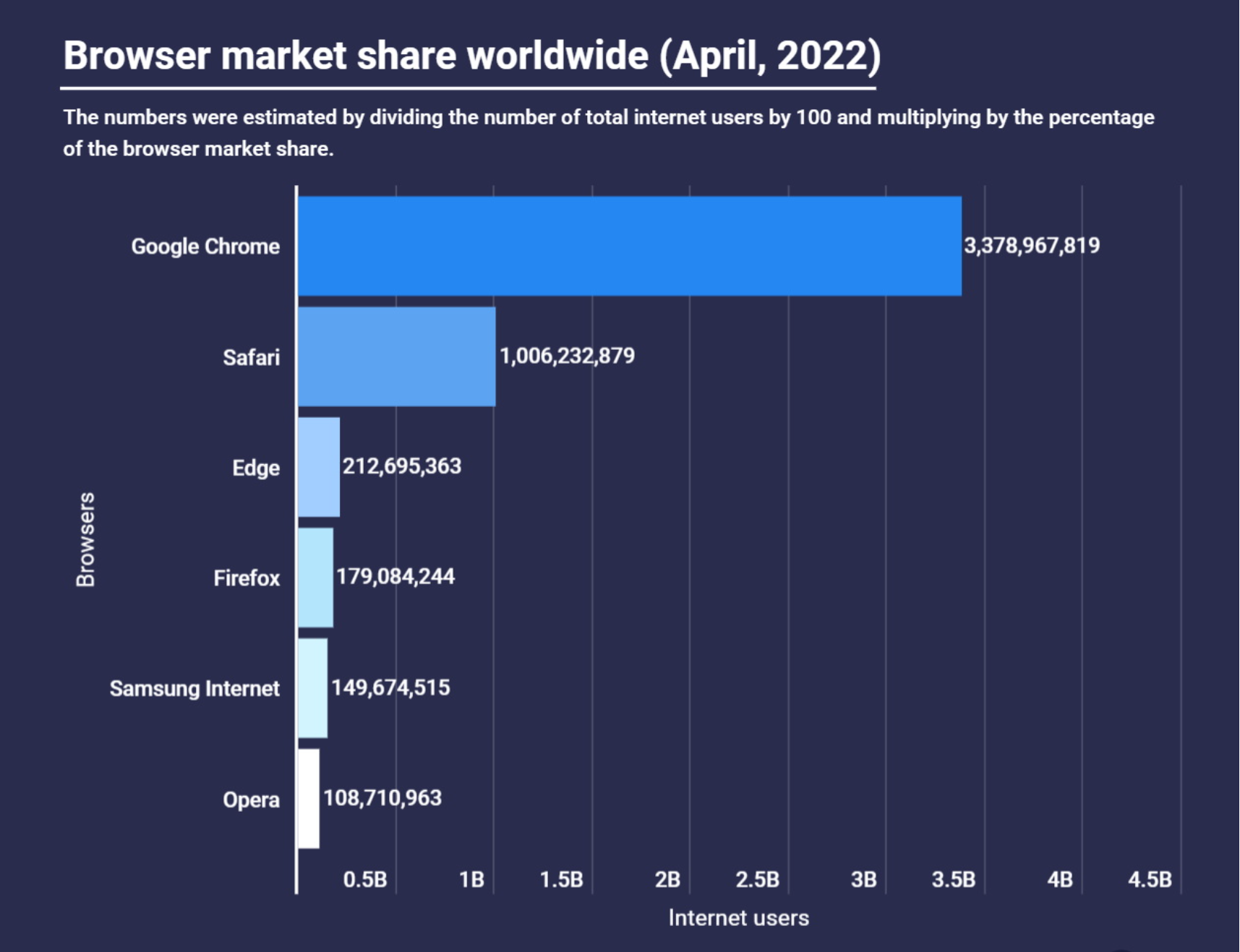Click the value '179,084,244' next to Firefox
The image size is (1240, 952).
(395, 577)
